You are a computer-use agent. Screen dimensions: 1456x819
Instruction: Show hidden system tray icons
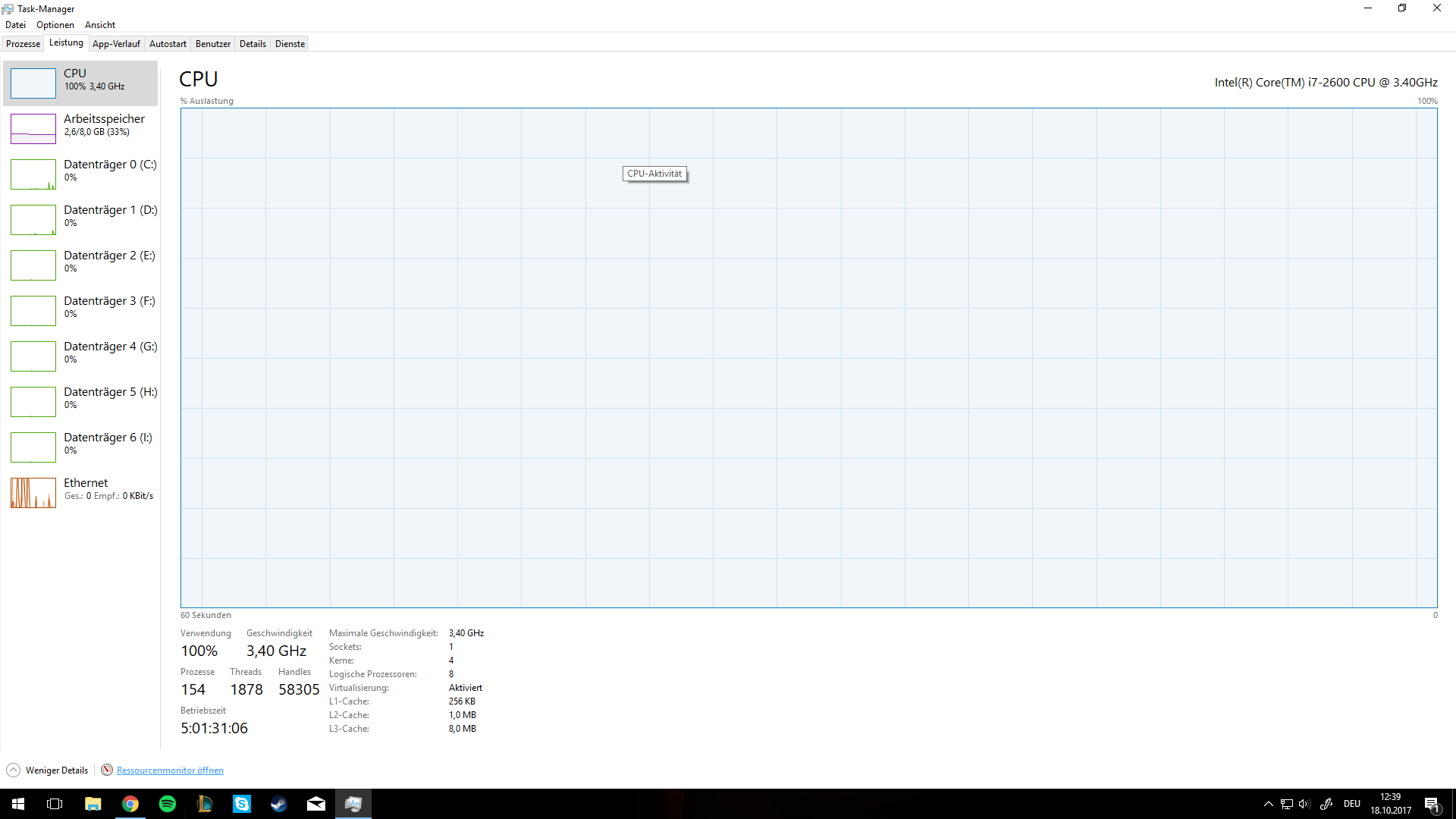click(x=1268, y=804)
